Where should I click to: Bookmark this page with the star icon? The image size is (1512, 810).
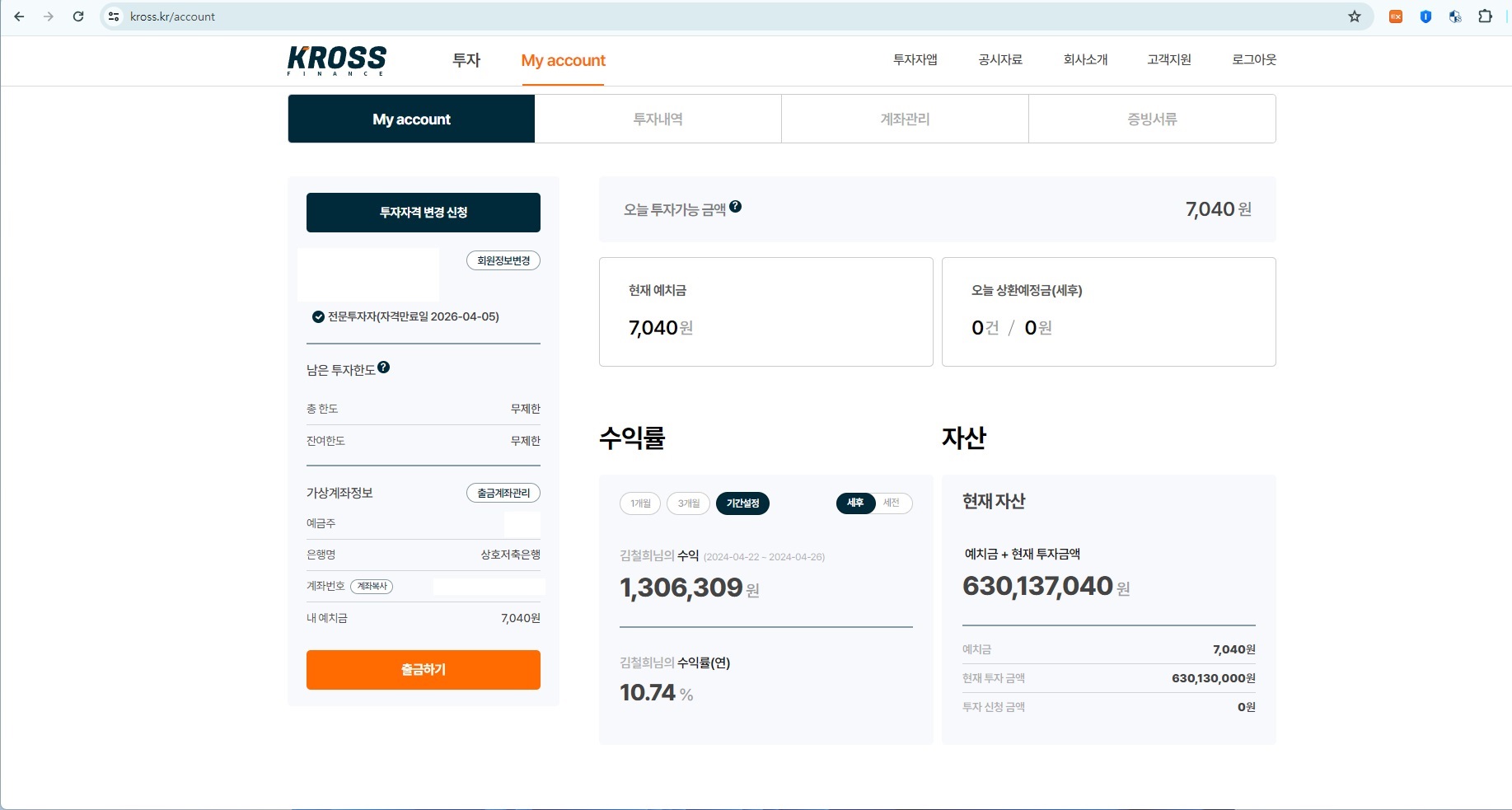tap(1355, 16)
